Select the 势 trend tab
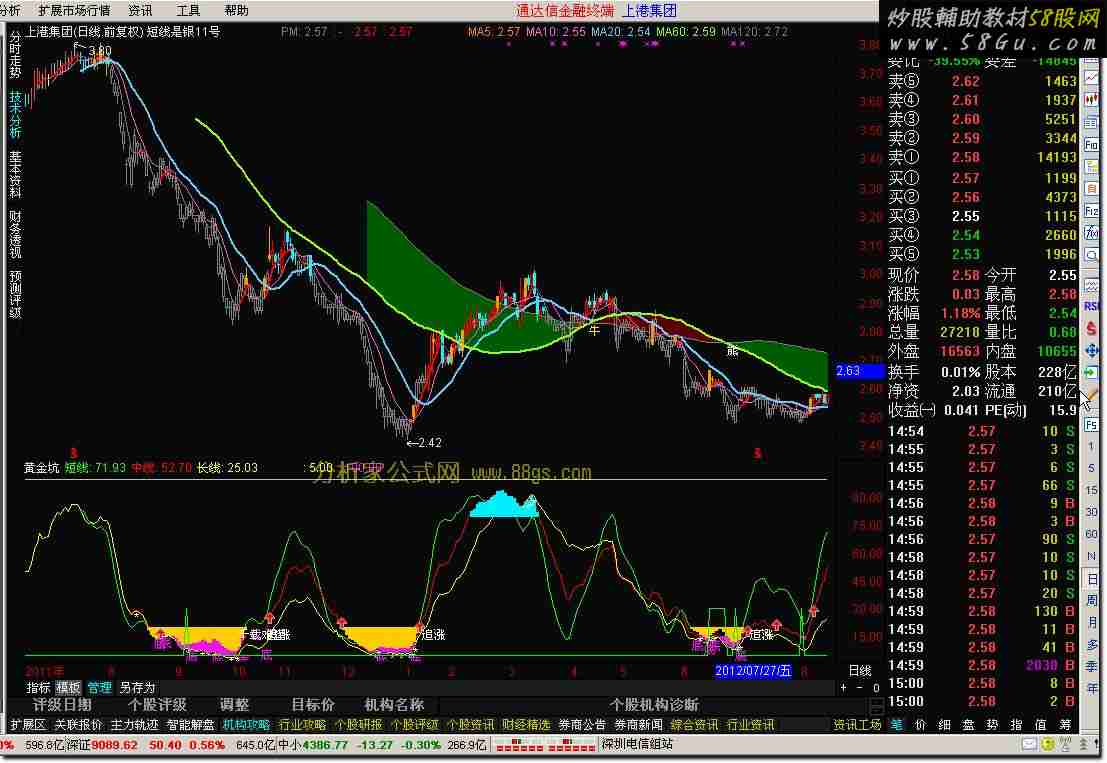 [992, 725]
